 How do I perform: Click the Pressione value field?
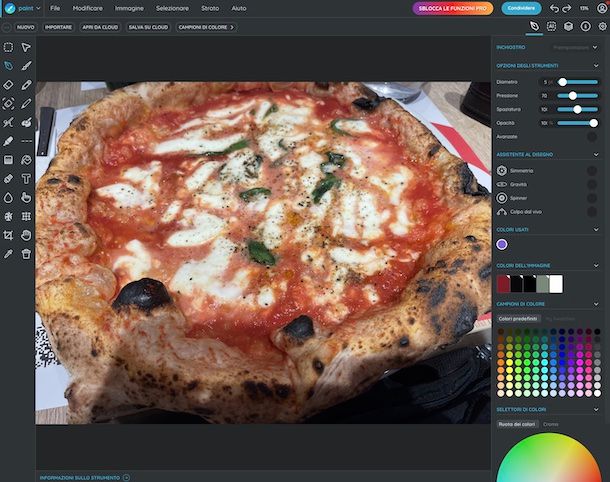pyautogui.click(x=546, y=96)
